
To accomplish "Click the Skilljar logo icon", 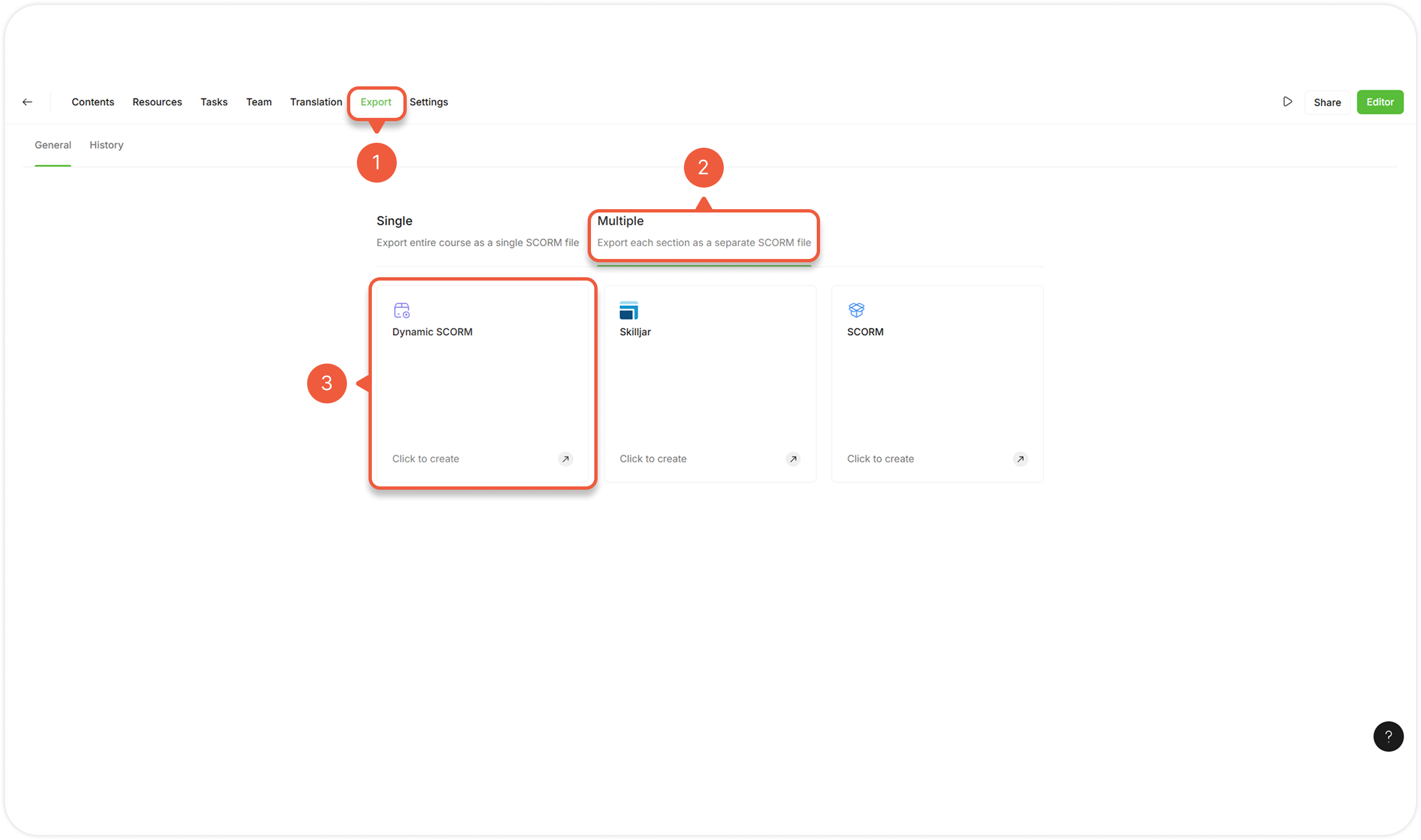I will 629,310.
